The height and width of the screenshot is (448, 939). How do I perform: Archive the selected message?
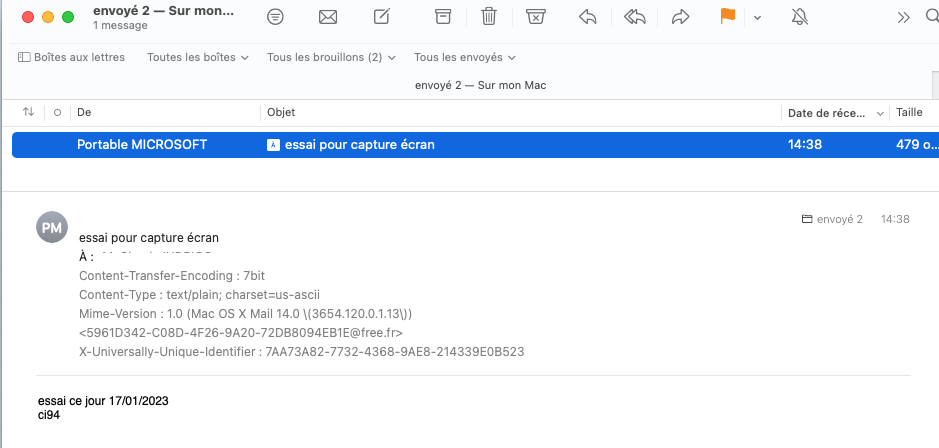click(443, 17)
